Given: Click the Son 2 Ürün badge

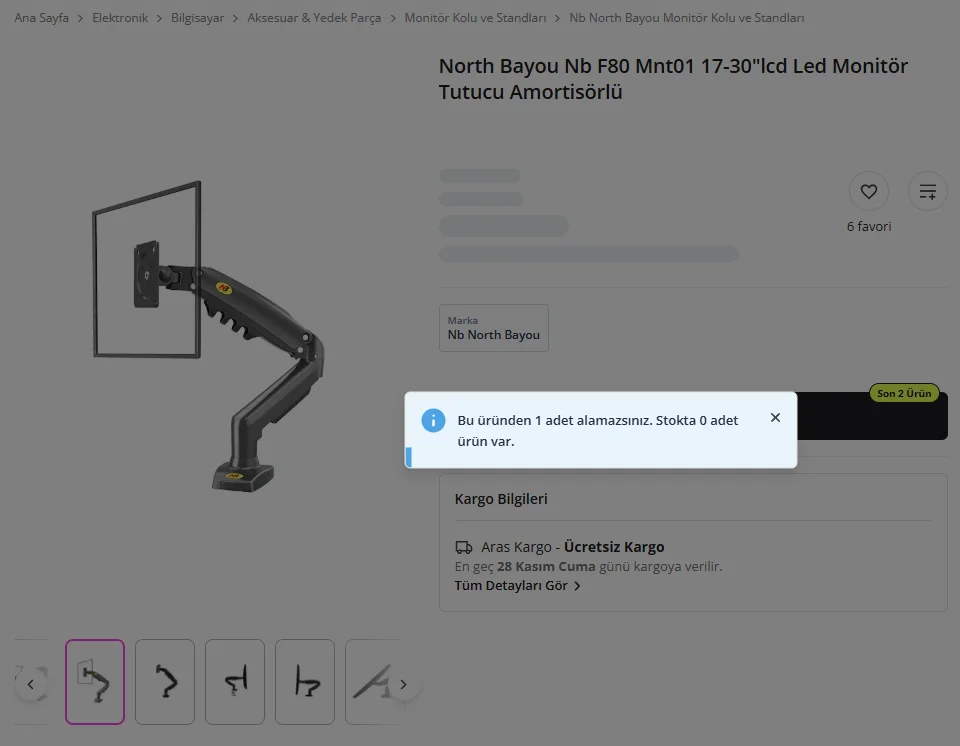Looking at the screenshot, I should [904, 393].
